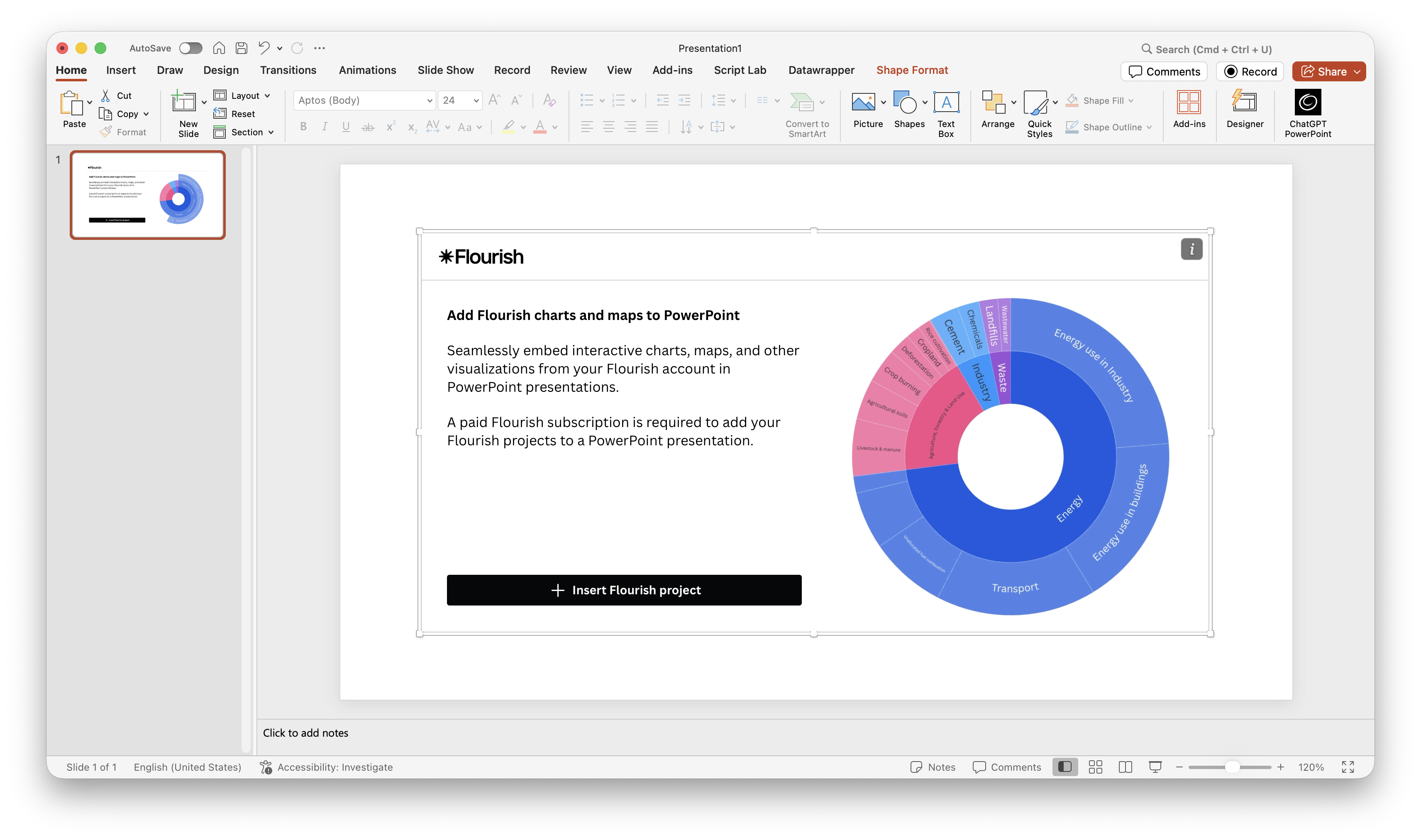Toggle Normal view button in status bar
Viewport: 1421px width, 840px height.
pyautogui.click(x=1065, y=767)
